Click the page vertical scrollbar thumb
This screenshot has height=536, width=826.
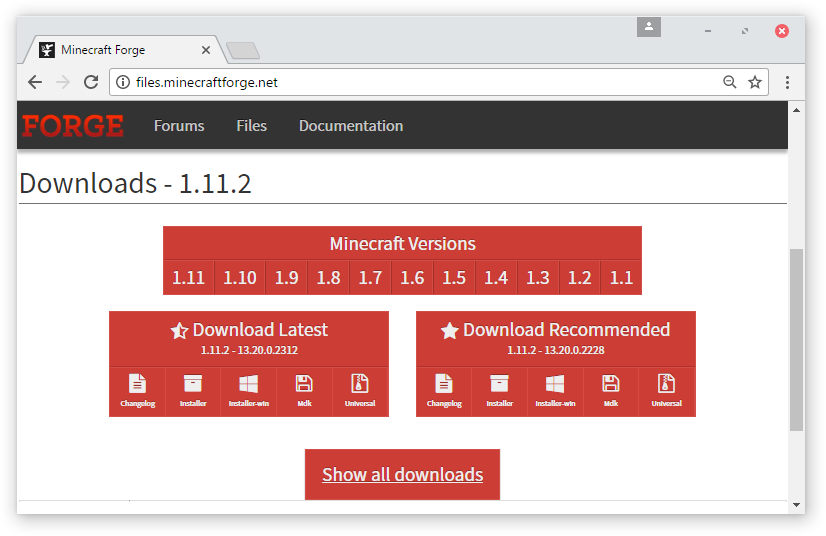tap(796, 340)
